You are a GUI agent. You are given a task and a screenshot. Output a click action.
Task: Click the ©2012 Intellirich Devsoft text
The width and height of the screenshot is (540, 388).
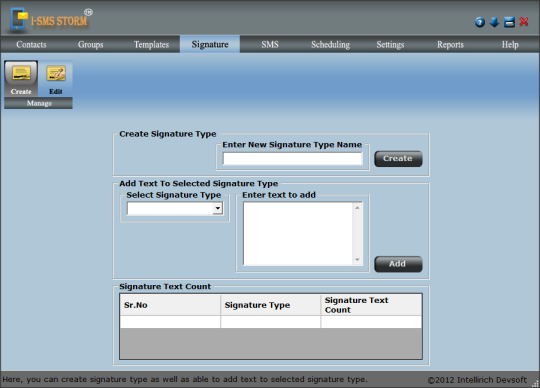(477, 380)
